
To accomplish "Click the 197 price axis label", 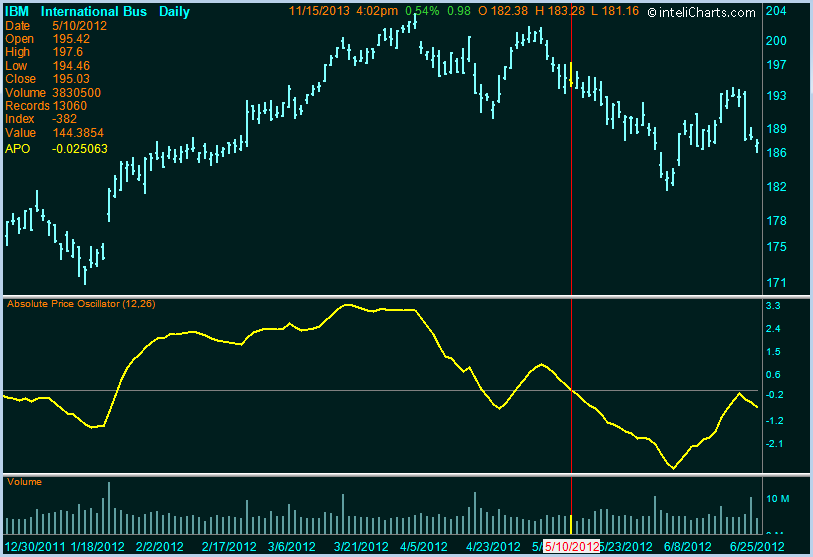I will 776,65.
